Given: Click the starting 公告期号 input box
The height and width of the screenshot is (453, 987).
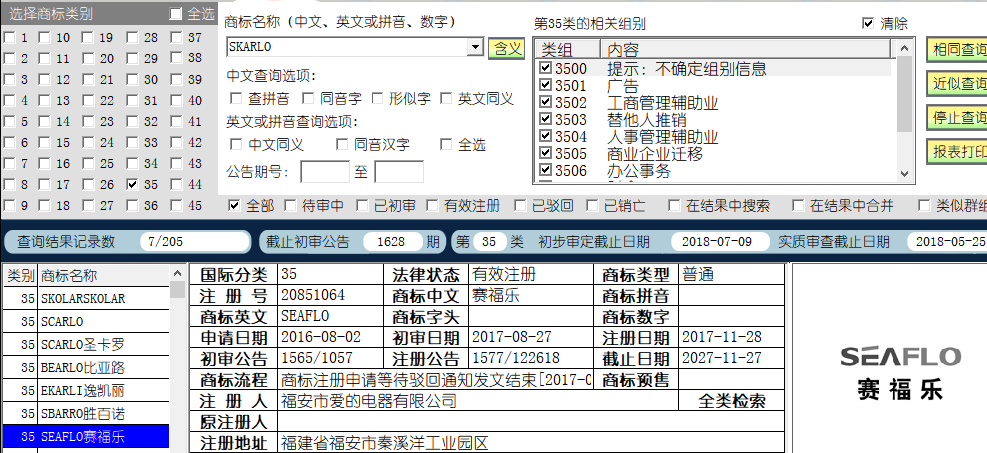Looking at the screenshot, I should point(325,172).
